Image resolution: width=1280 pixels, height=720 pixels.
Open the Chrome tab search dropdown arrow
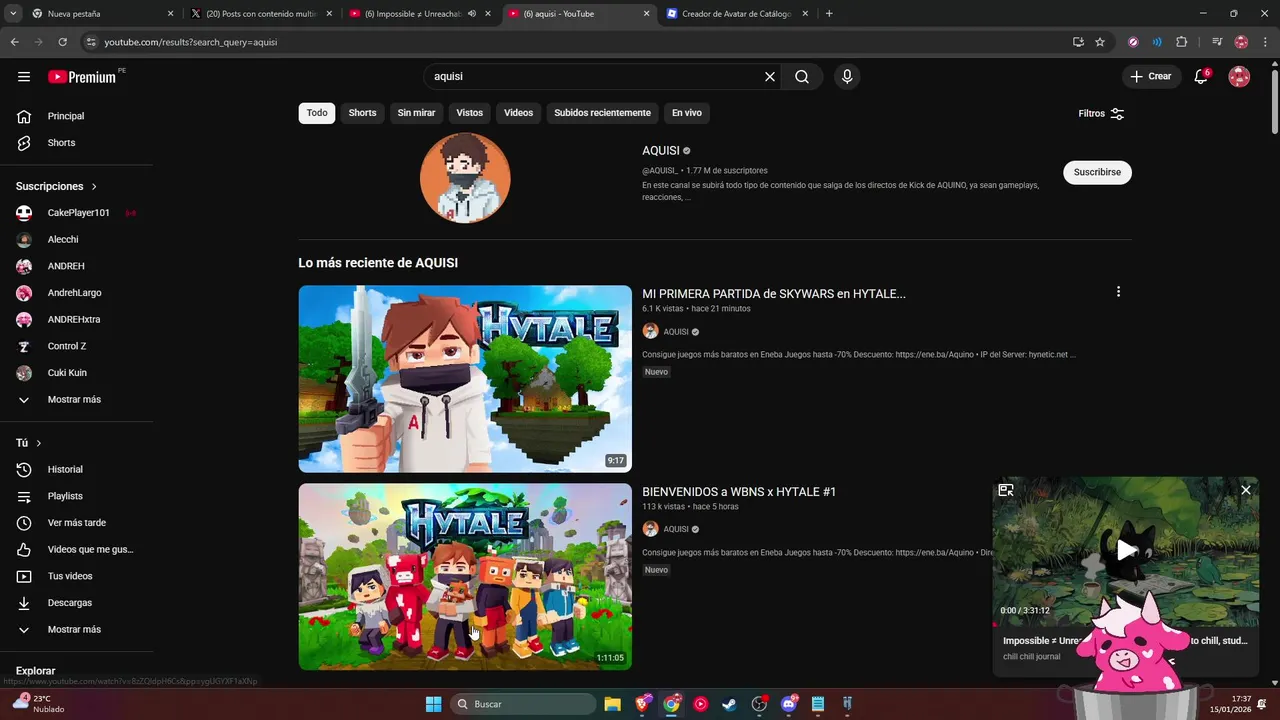click(x=14, y=14)
